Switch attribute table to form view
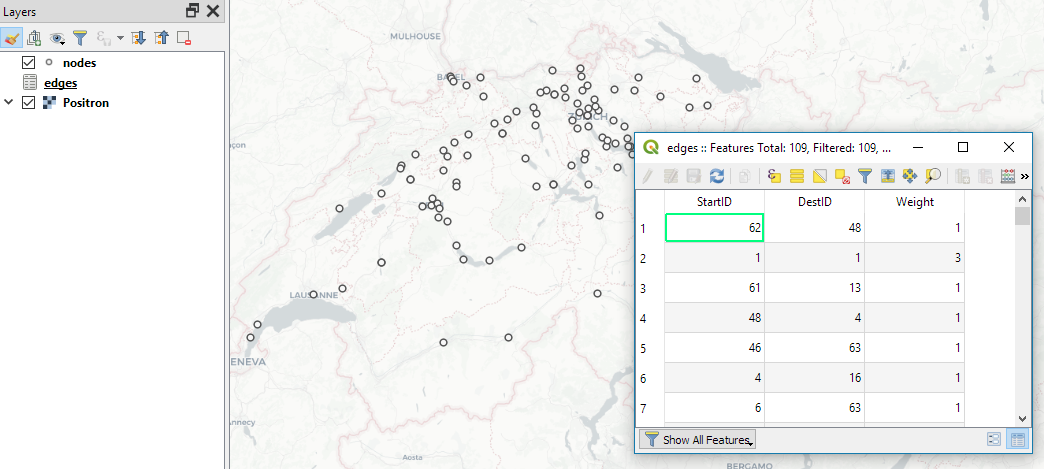1044x469 pixels. click(x=994, y=439)
